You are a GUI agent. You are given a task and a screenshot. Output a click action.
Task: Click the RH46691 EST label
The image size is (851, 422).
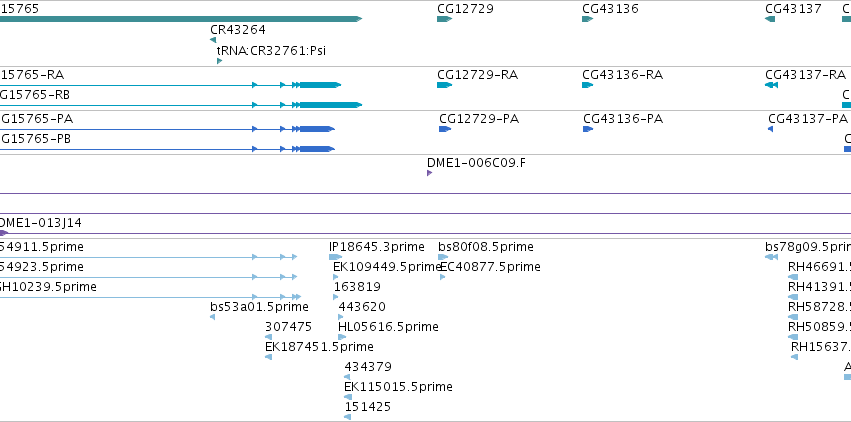click(819, 266)
